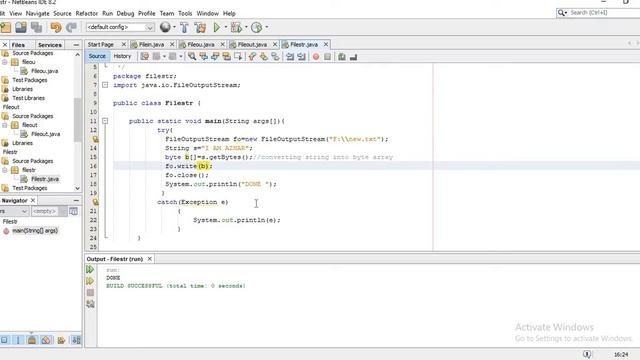Click the Clean and Build Project icon

(x=200, y=27)
